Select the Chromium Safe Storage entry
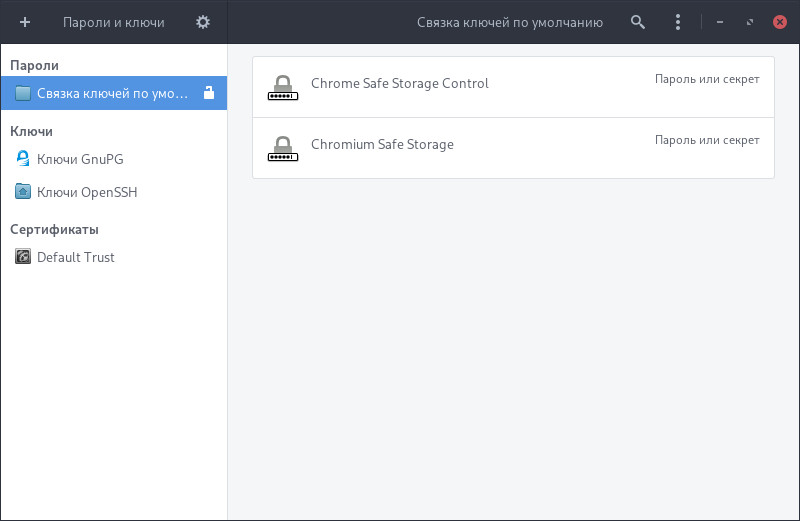 click(x=382, y=145)
